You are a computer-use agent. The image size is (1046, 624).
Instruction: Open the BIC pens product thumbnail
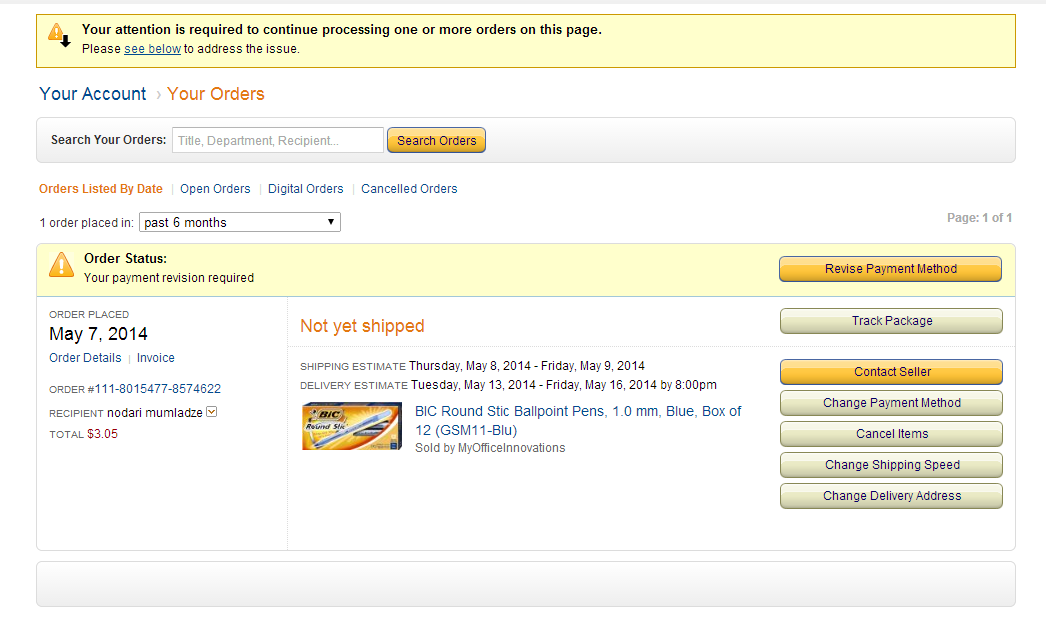352,426
